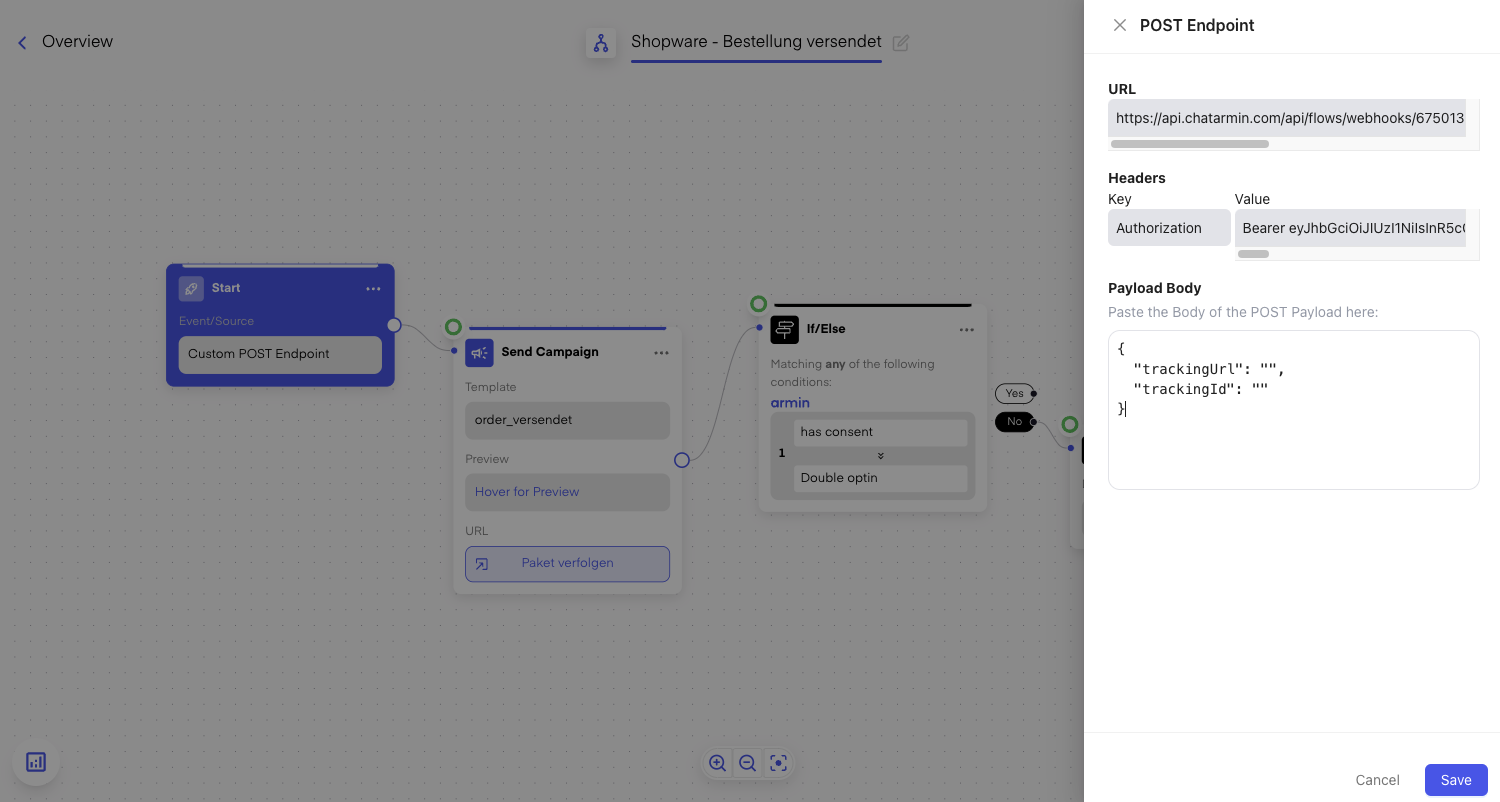Click the URL field horizontal scrollbar
The height and width of the screenshot is (802, 1500).
click(1190, 144)
